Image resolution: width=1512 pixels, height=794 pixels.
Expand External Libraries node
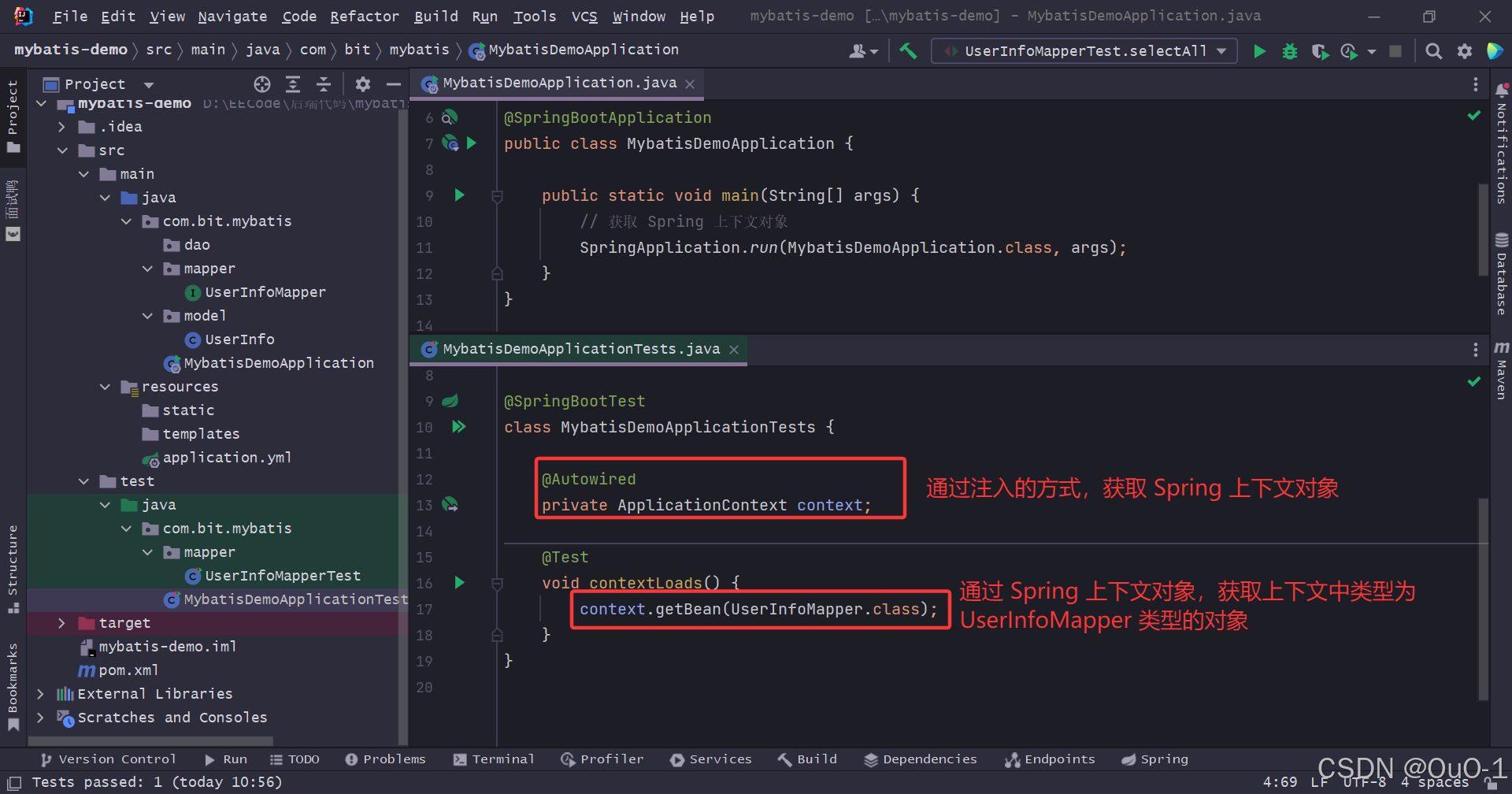[x=40, y=694]
